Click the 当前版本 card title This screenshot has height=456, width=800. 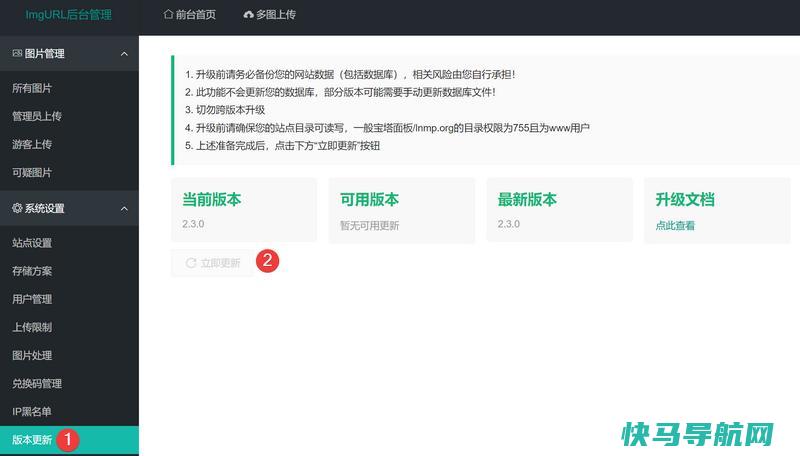coord(212,199)
